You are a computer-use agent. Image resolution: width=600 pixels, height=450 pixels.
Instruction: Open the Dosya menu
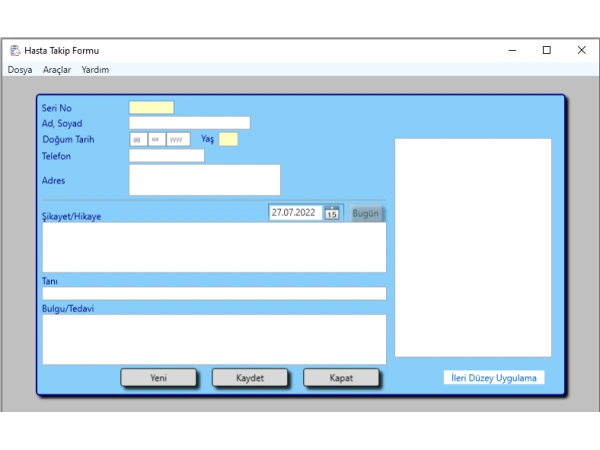click(20, 70)
